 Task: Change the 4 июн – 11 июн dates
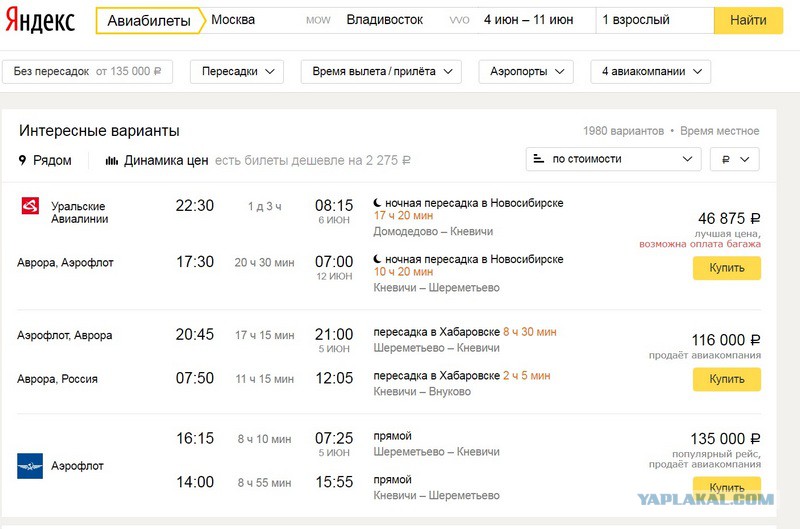(x=536, y=20)
